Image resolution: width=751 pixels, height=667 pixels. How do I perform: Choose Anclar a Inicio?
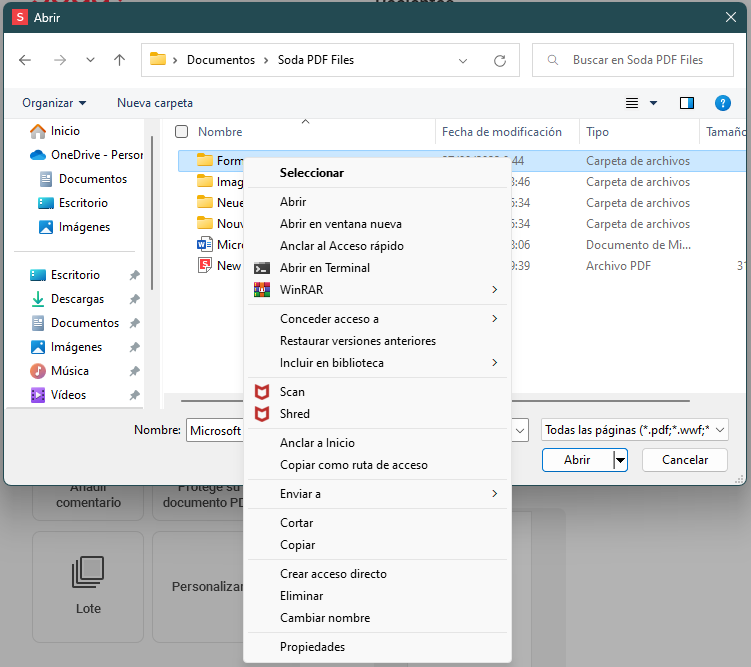[377, 443]
